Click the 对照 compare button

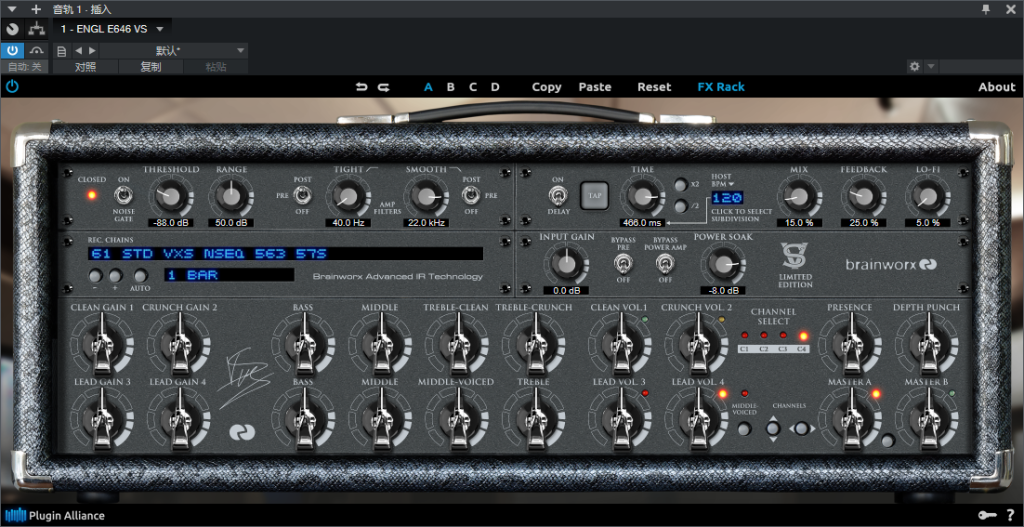coord(86,67)
